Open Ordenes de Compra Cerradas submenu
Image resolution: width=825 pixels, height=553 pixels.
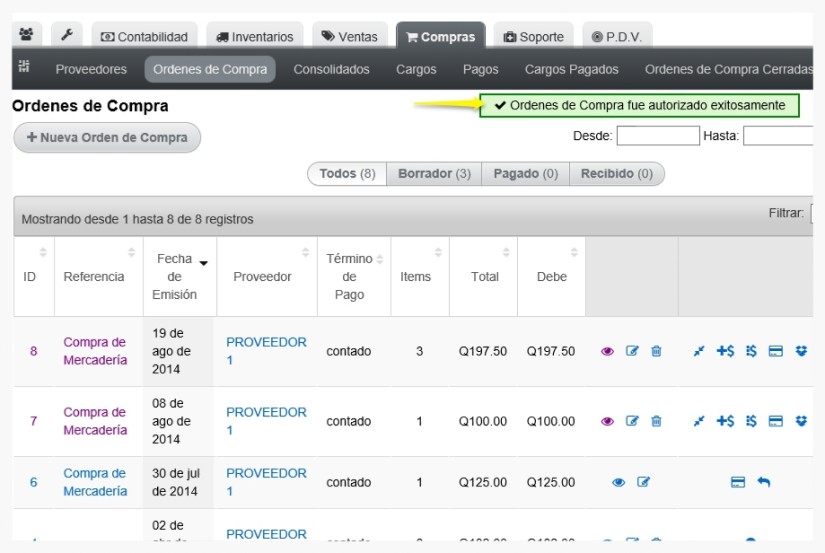[x=729, y=69]
